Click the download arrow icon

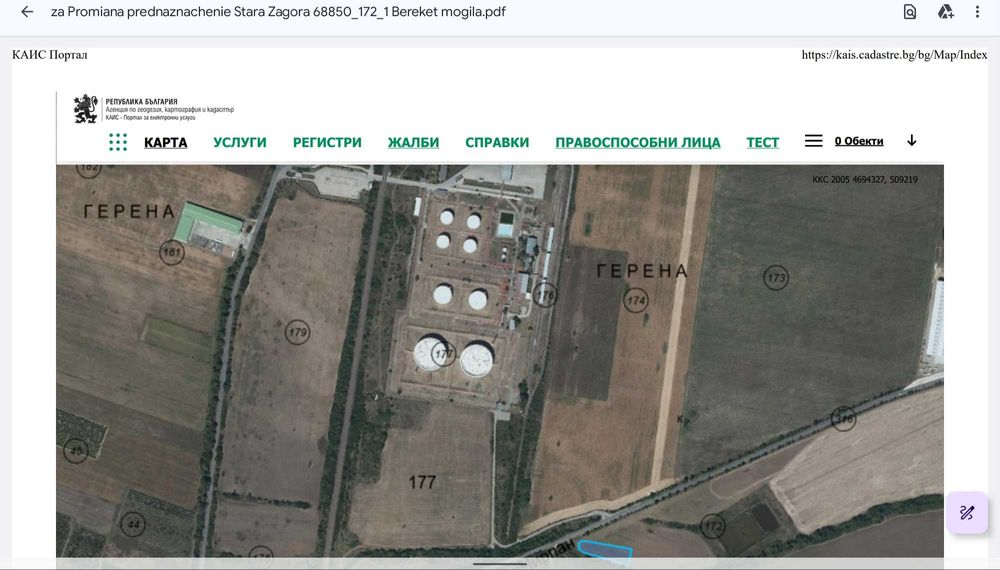point(911,140)
